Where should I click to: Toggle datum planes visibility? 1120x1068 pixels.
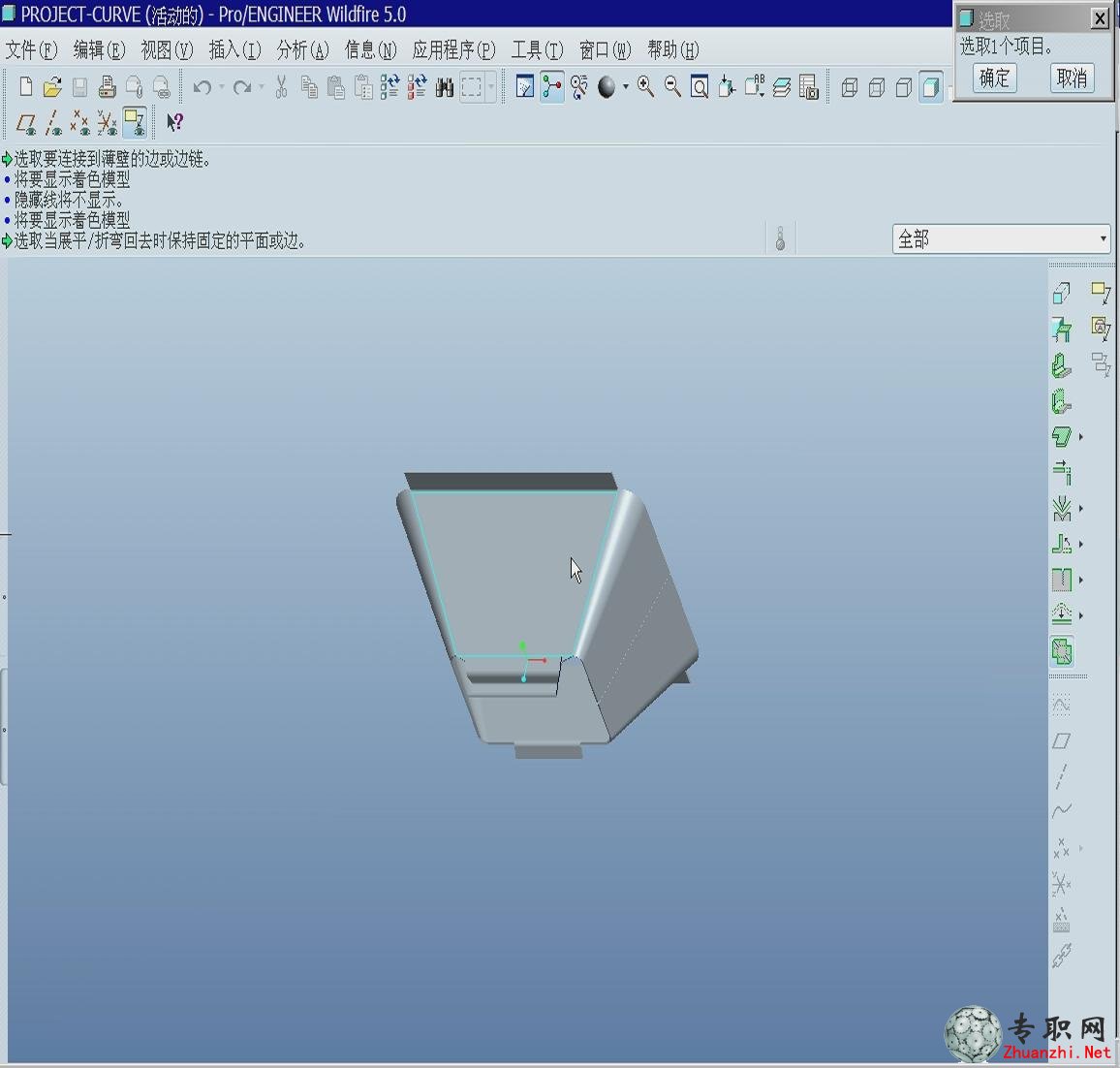coord(26,123)
